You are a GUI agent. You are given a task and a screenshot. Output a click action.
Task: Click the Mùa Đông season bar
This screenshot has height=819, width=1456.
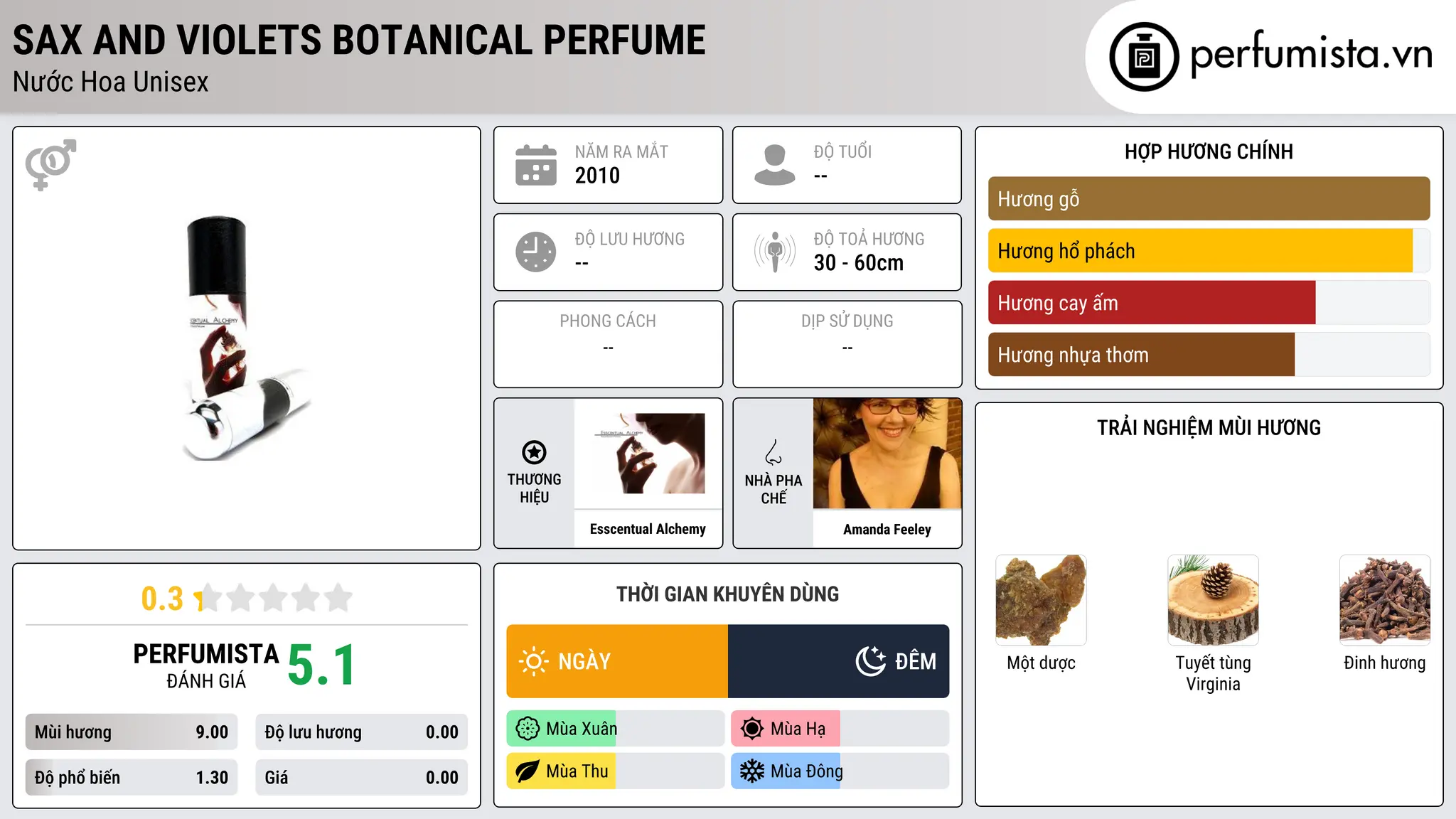(x=840, y=771)
